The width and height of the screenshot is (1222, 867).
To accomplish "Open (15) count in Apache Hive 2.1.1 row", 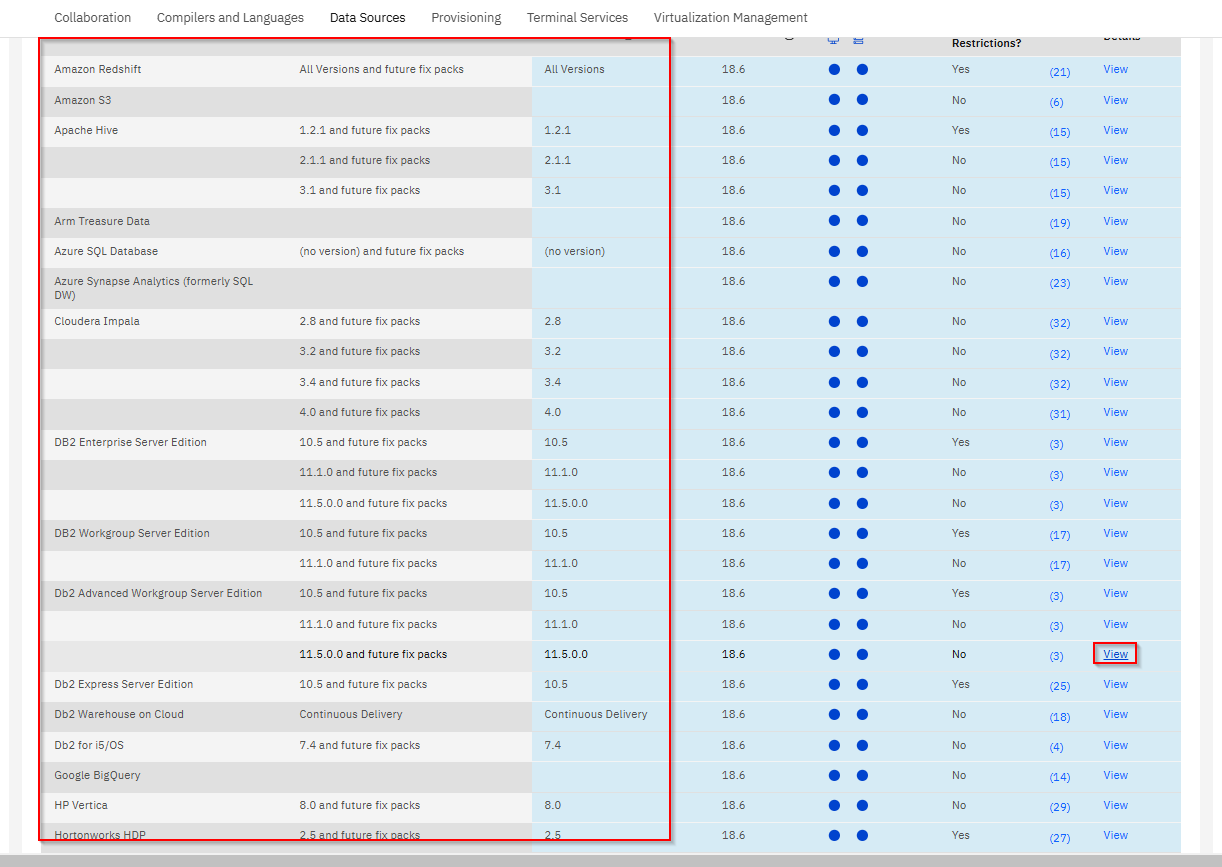I will pyautogui.click(x=1060, y=162).
